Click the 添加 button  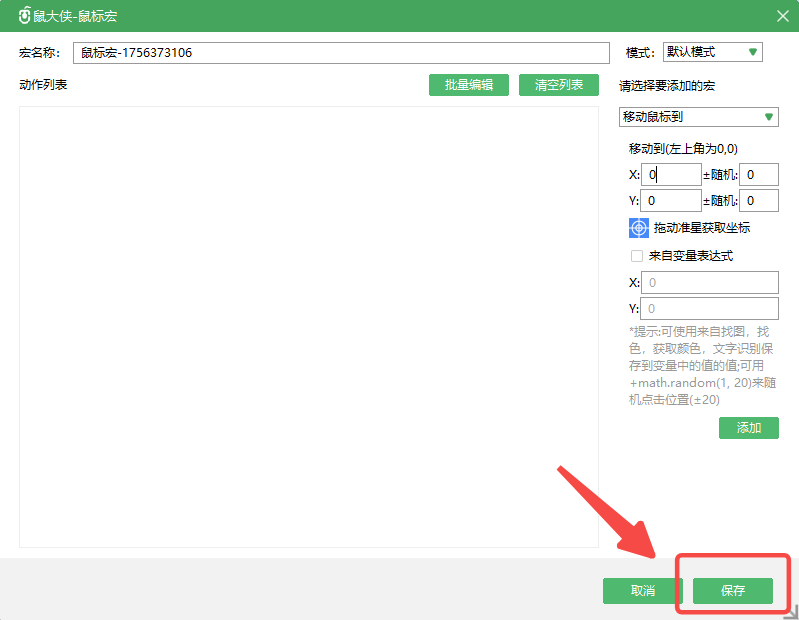(748, 428)
